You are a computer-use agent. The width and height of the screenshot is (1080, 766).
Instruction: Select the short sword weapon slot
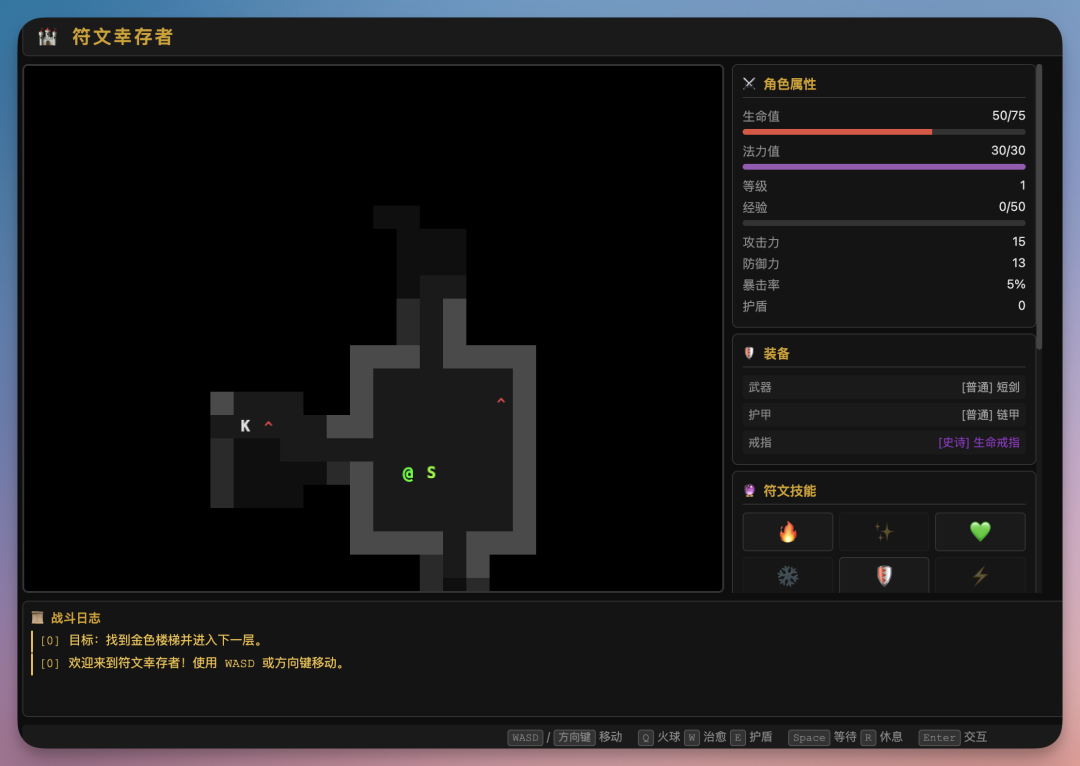(x=884, y=387)
